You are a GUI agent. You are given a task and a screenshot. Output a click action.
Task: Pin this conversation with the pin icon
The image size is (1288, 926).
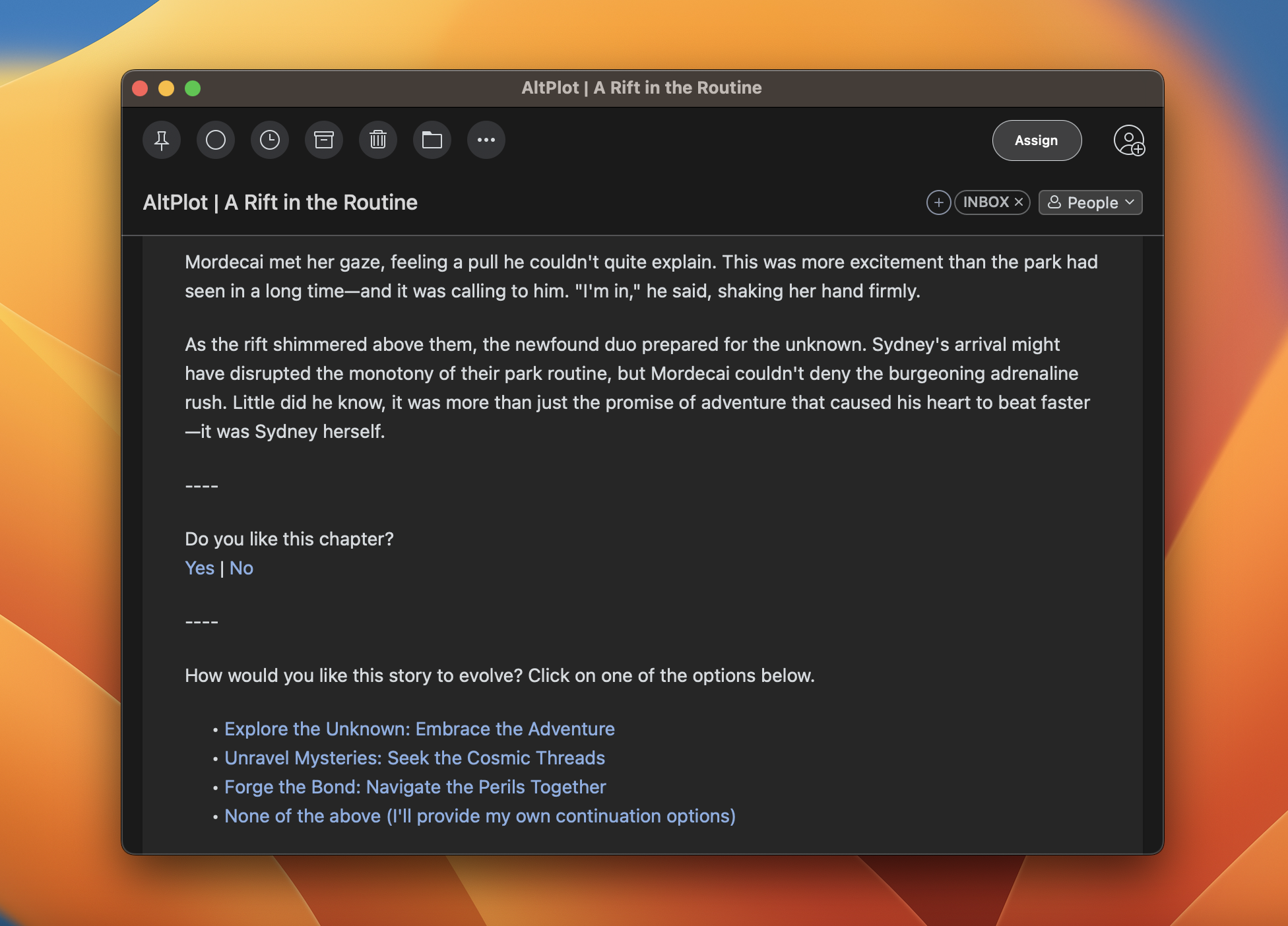point(162,140)
